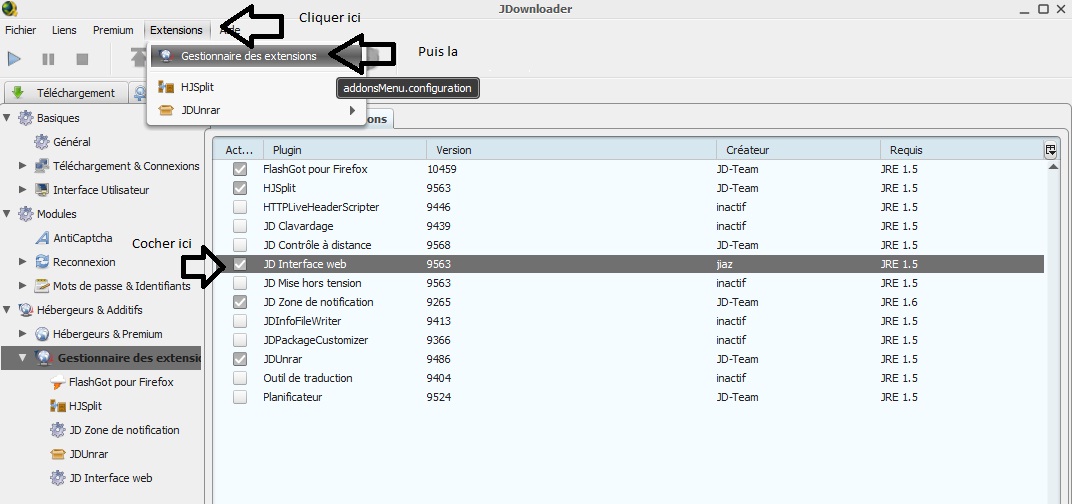This screenshot has width=1072, height=504.
Task: Enable the JD Interface web checkbox
Action: point(240,264)
